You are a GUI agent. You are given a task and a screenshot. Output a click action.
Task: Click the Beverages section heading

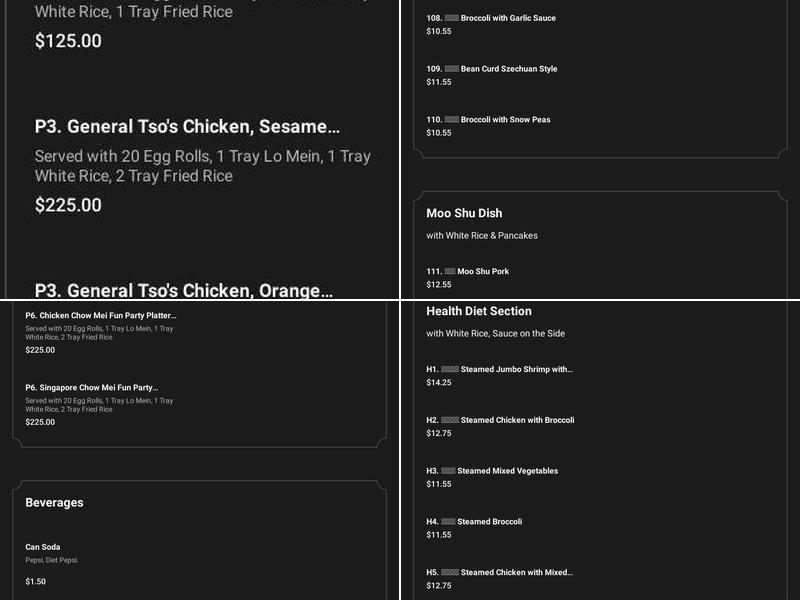tap(54, 502)
